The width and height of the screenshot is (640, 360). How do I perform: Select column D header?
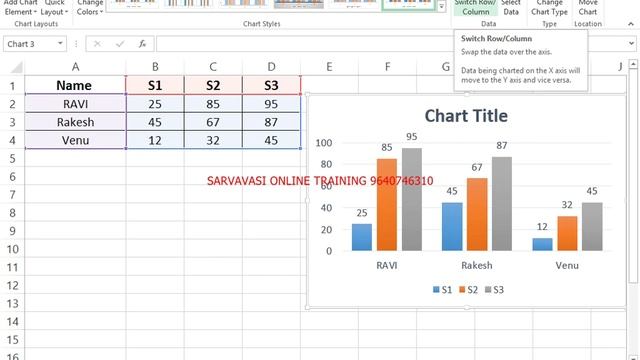coord(271,67)
